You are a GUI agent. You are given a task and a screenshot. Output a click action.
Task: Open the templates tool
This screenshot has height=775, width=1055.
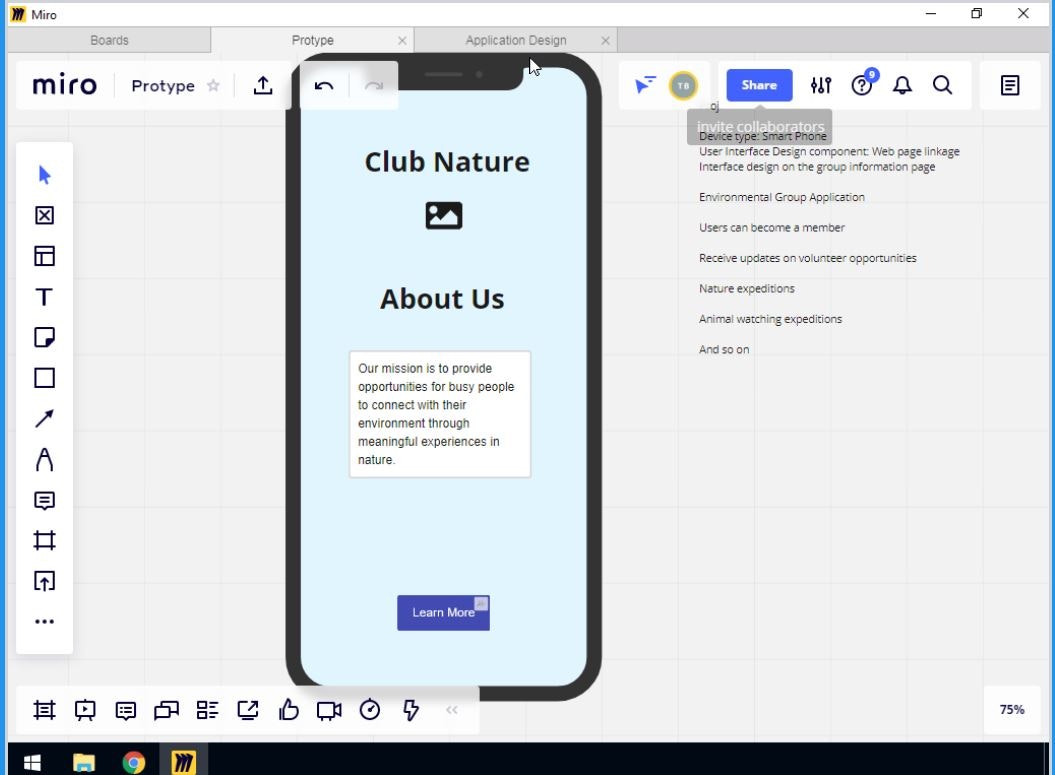pos(44,256)
